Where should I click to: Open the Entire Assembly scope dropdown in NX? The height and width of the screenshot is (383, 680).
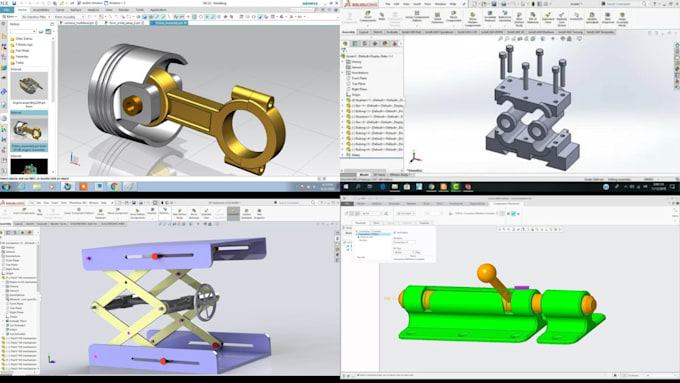(69, 16)
